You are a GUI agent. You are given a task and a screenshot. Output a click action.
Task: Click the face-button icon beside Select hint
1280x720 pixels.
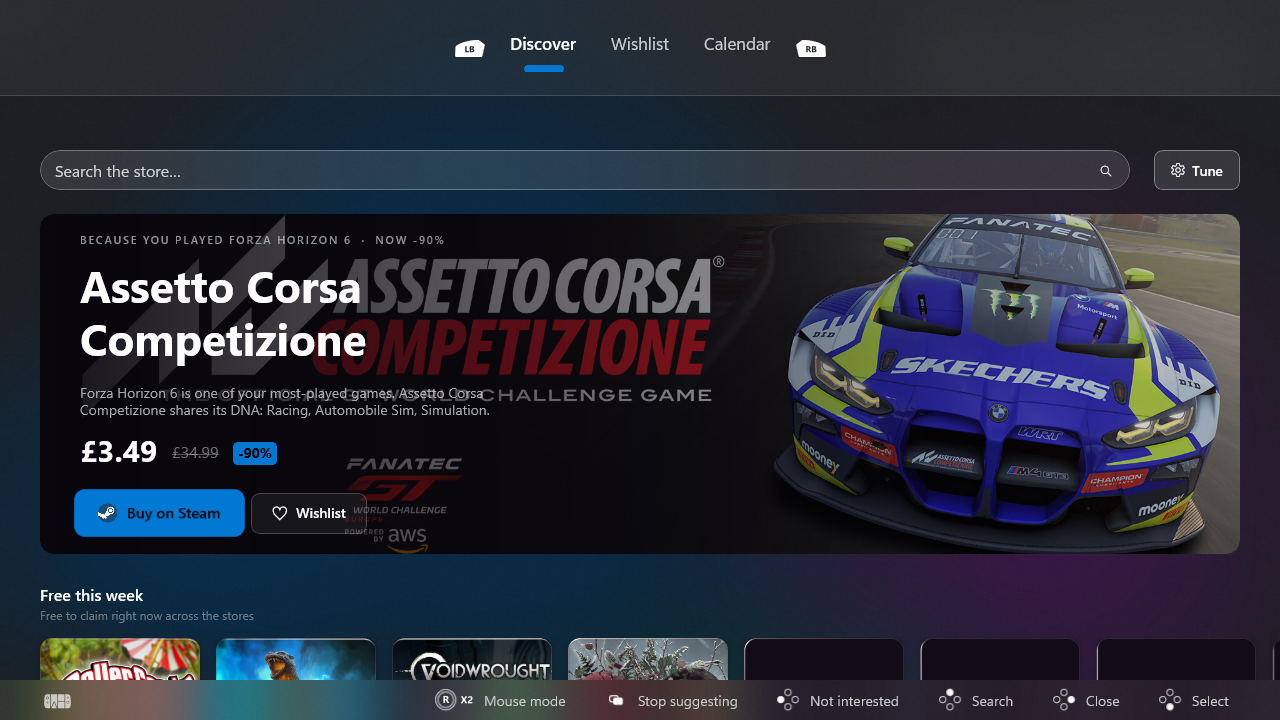coord(1170,700)
